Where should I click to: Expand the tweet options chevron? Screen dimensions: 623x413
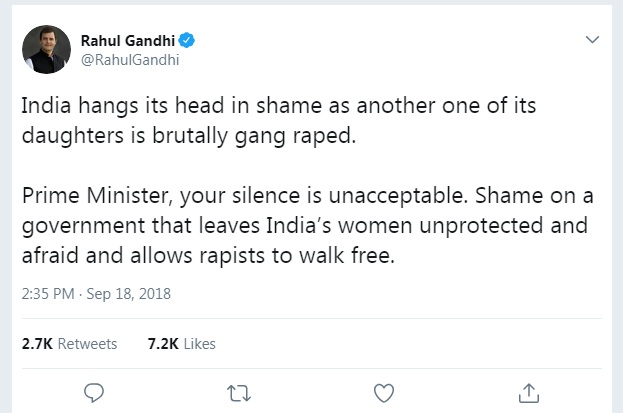click(x=592, y=40)
